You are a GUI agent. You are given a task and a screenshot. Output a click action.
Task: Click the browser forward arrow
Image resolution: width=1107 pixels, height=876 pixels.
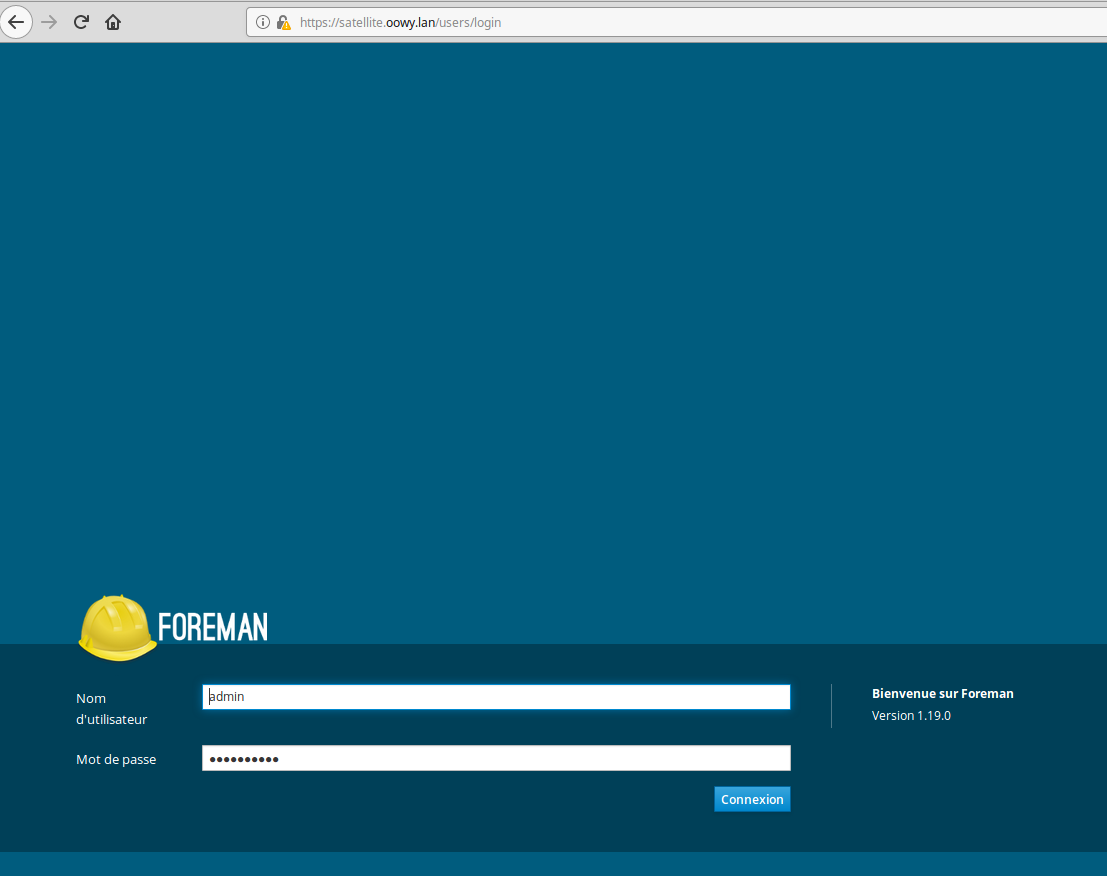pos(49,22)
